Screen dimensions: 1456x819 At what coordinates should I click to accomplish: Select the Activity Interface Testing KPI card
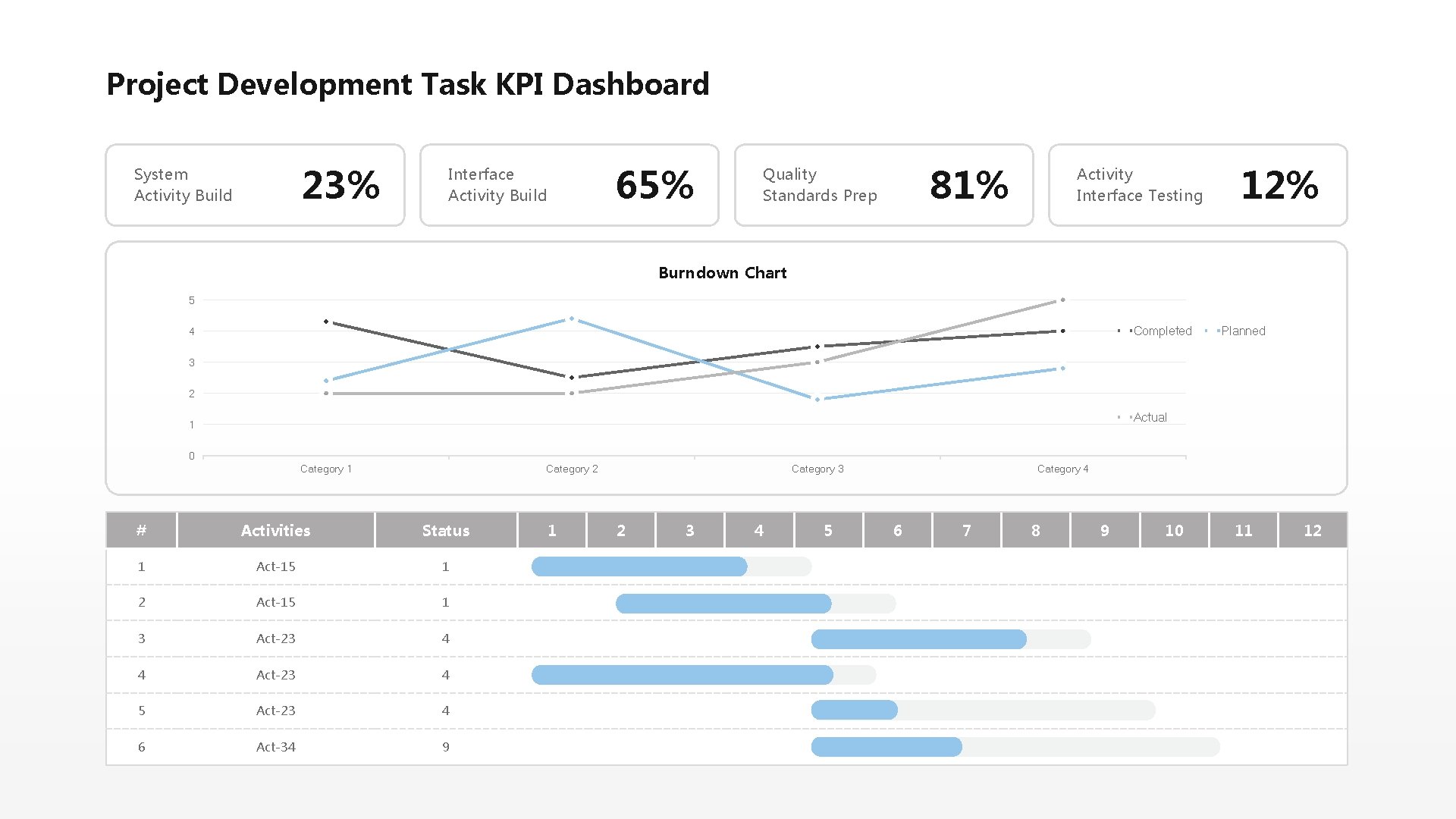1197,185
